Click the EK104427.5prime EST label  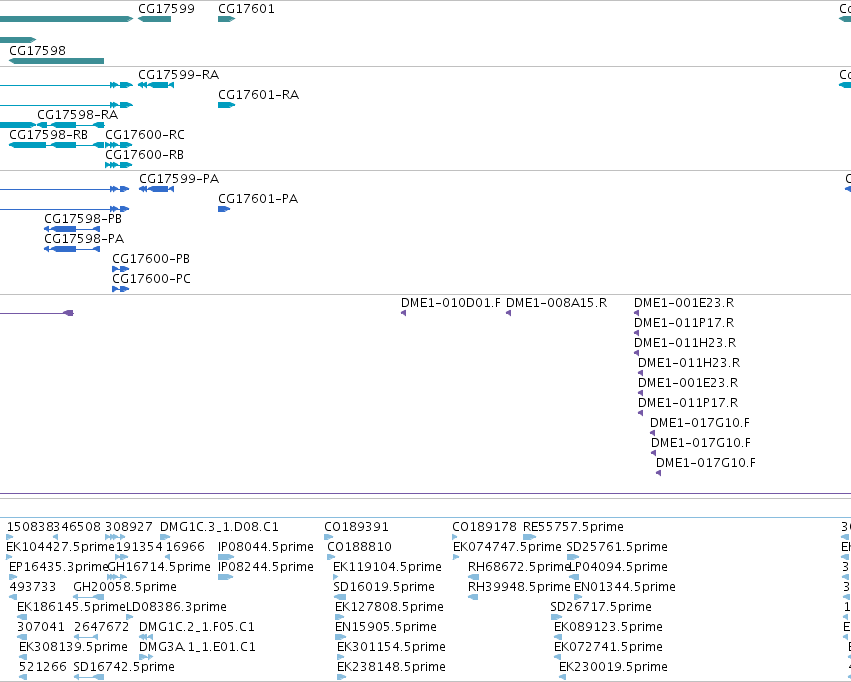click(x=60, y=547)
